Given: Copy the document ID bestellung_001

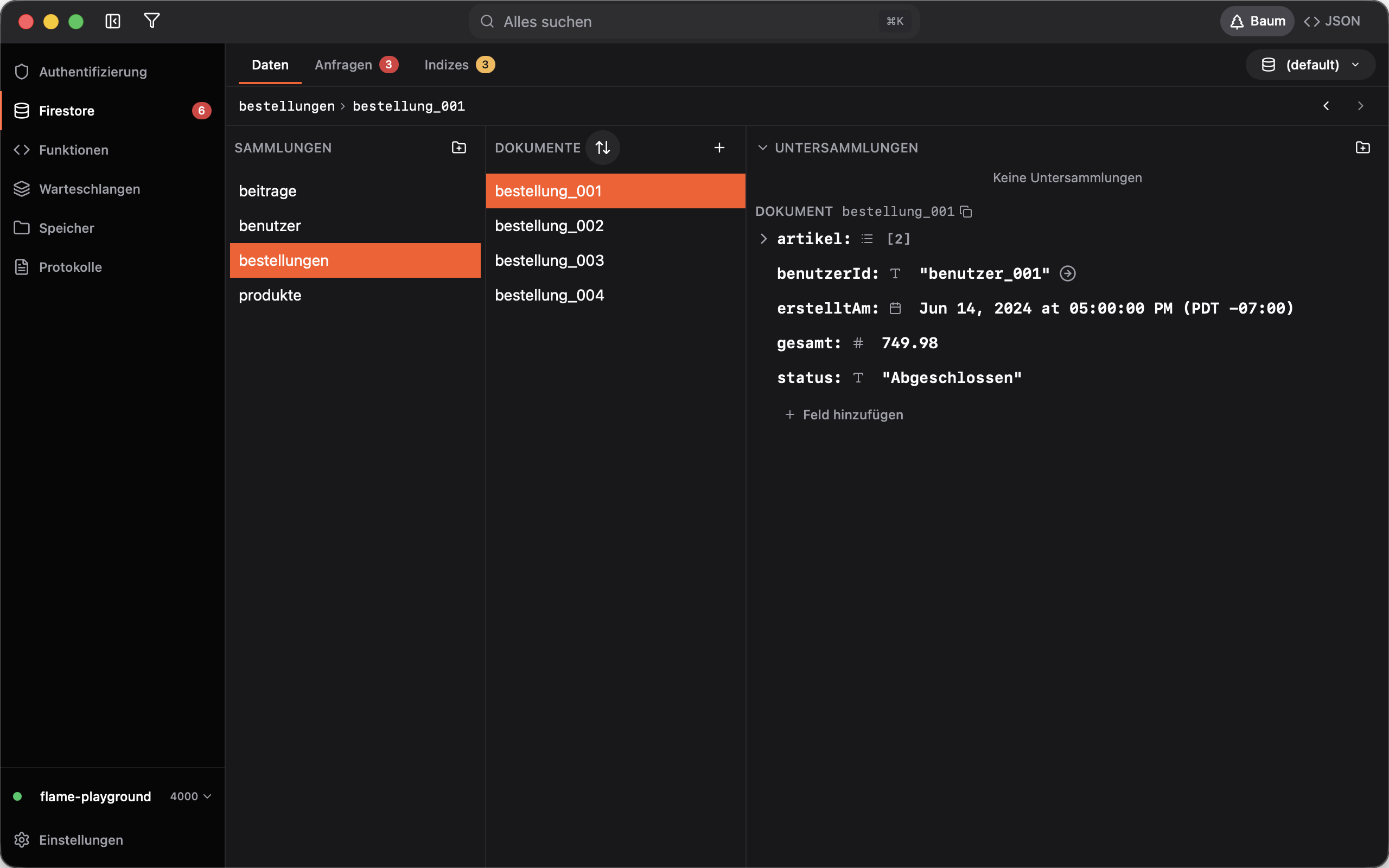Looking at the screenshot, I should [x=965, y=211].
